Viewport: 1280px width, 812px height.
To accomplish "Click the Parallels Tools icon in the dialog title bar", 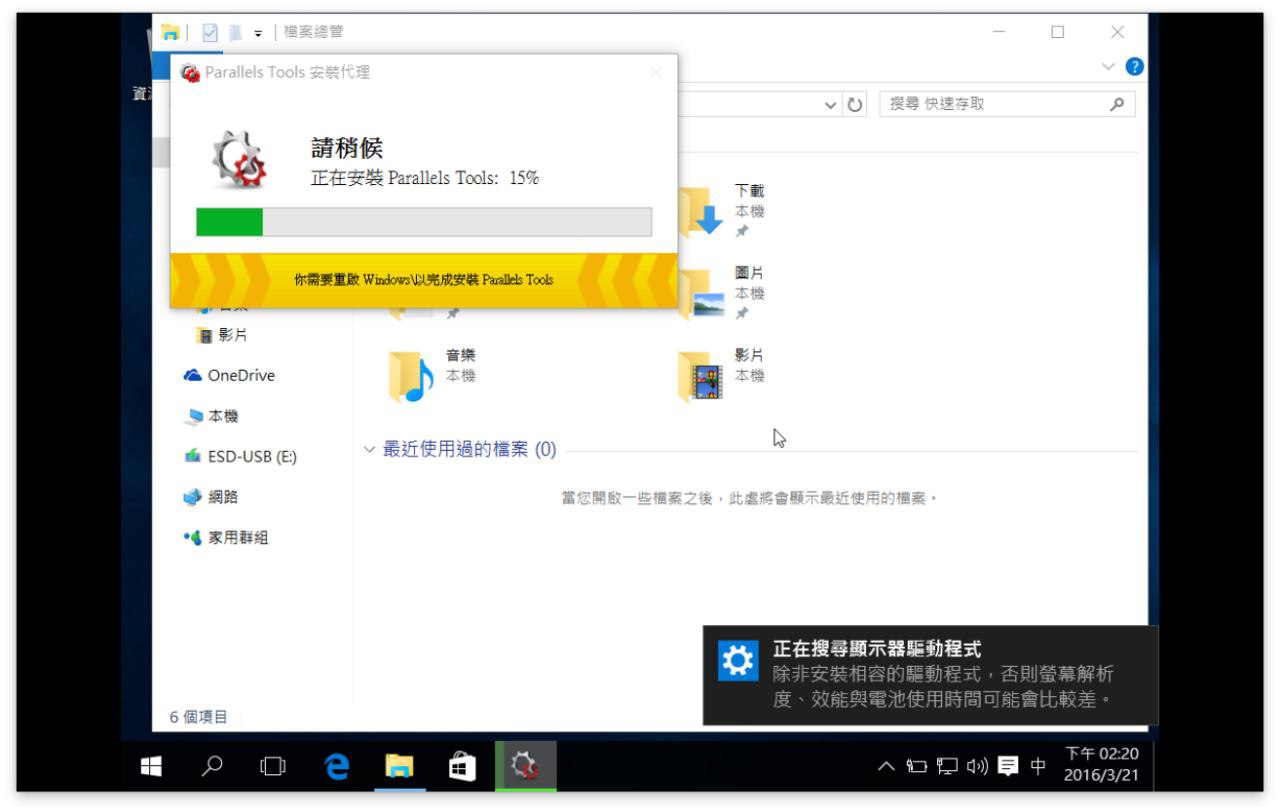I will 190,73.
